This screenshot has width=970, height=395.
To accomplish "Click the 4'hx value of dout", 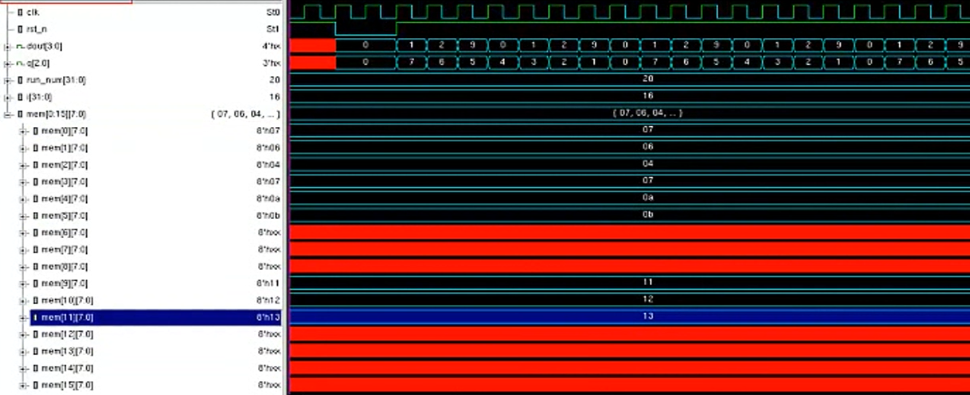I will [x=271, y=46].
